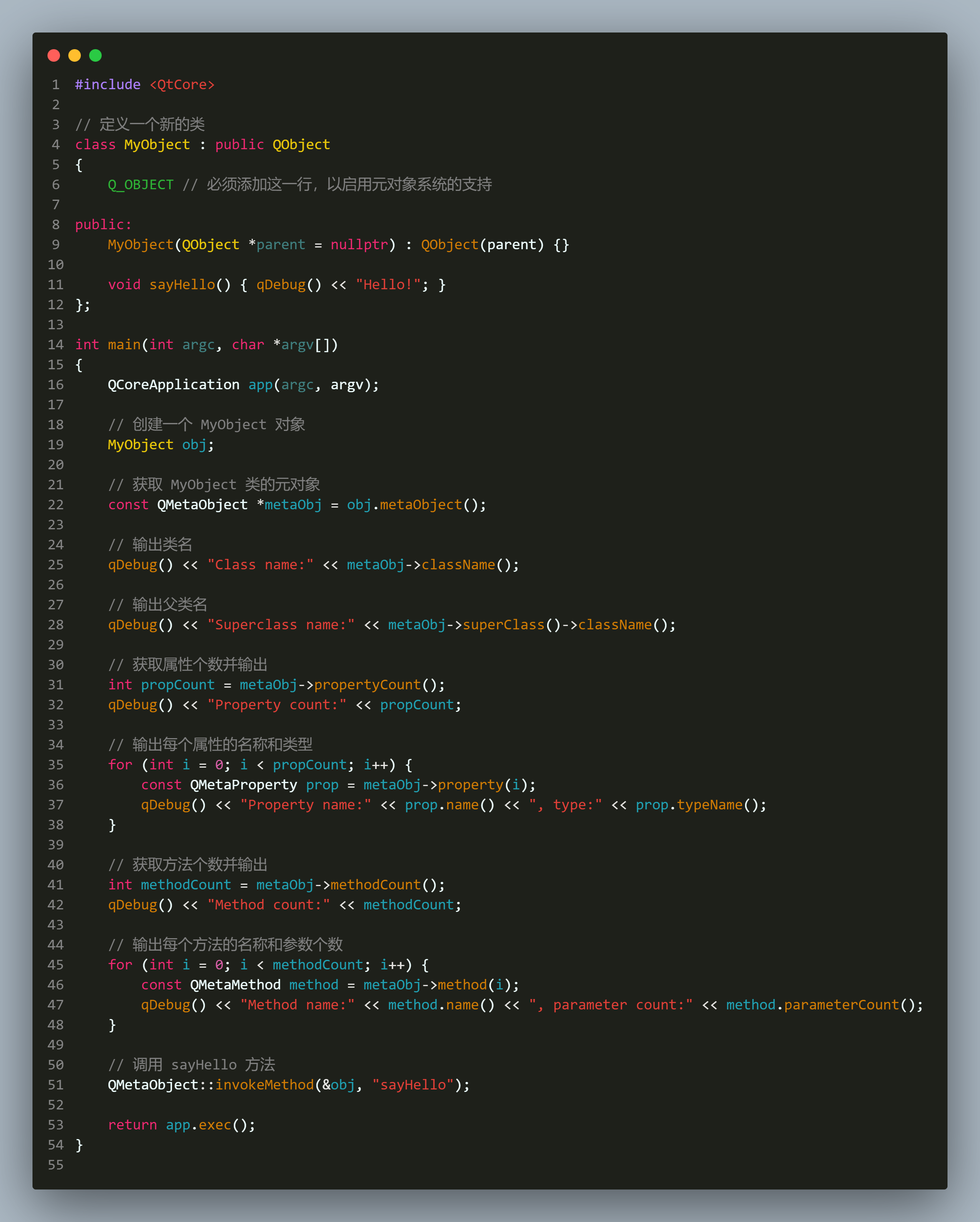Click the green maximize dot

coord(96,55)
